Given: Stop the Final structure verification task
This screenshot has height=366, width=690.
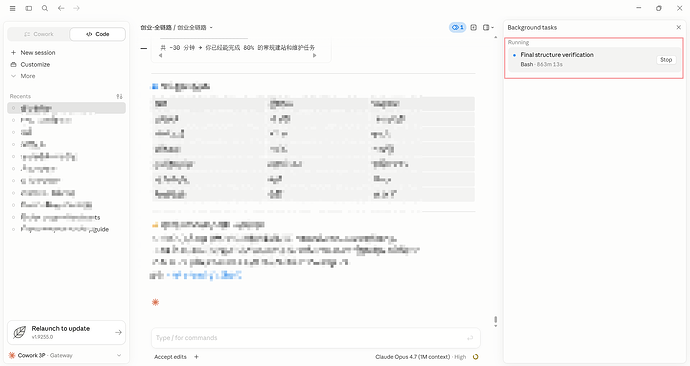Looking at the screenshot, I should 666,59.
